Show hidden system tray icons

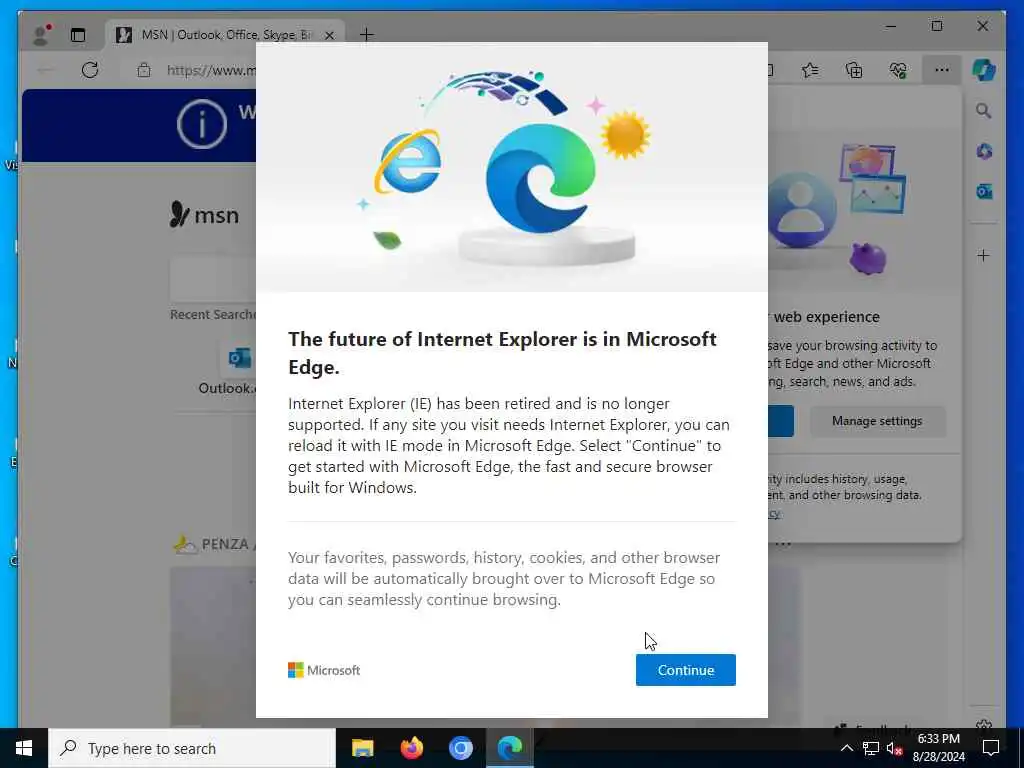846,748
